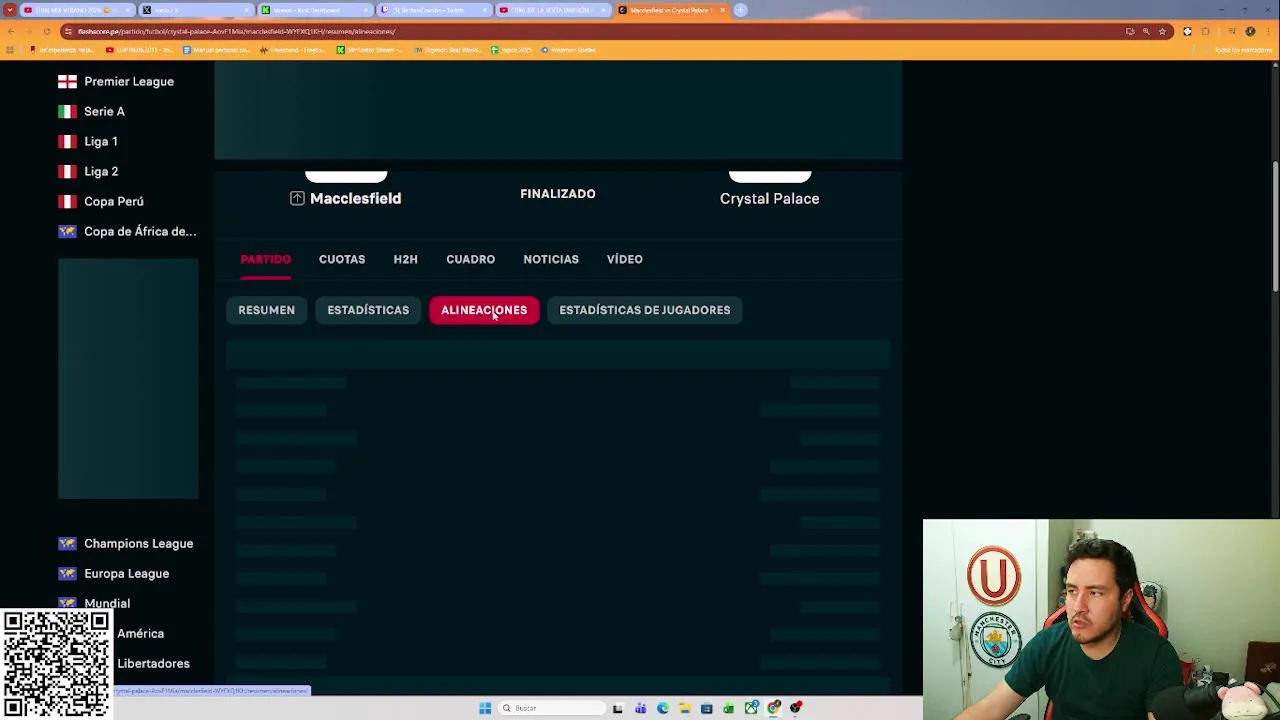Click the globe icon beside Europa League
The width and height of the screenshot is (1280, 720).
click(67, 574)
